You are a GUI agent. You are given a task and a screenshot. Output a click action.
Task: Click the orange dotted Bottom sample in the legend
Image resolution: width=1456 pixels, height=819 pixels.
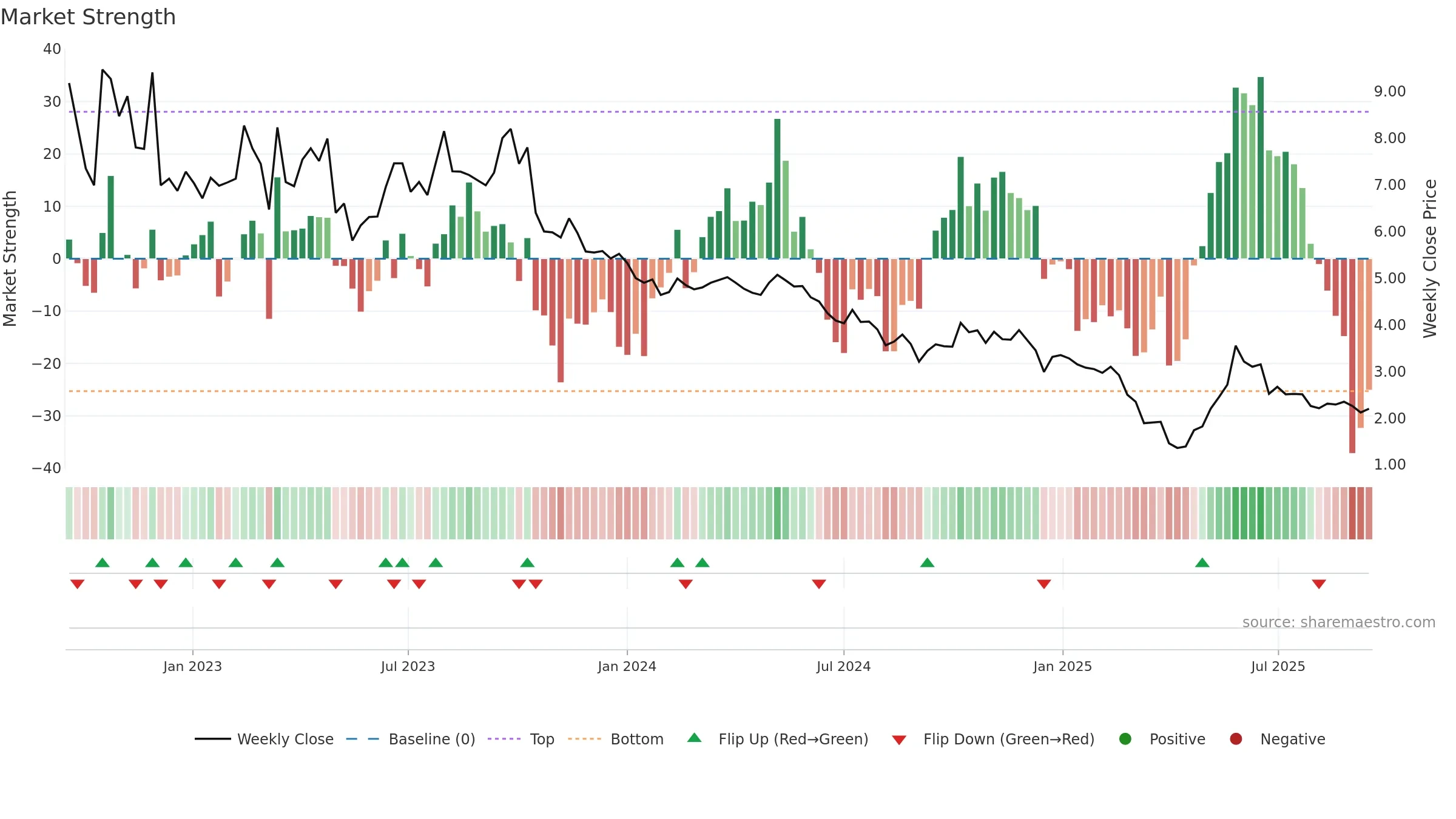click(x=584, y=739)
